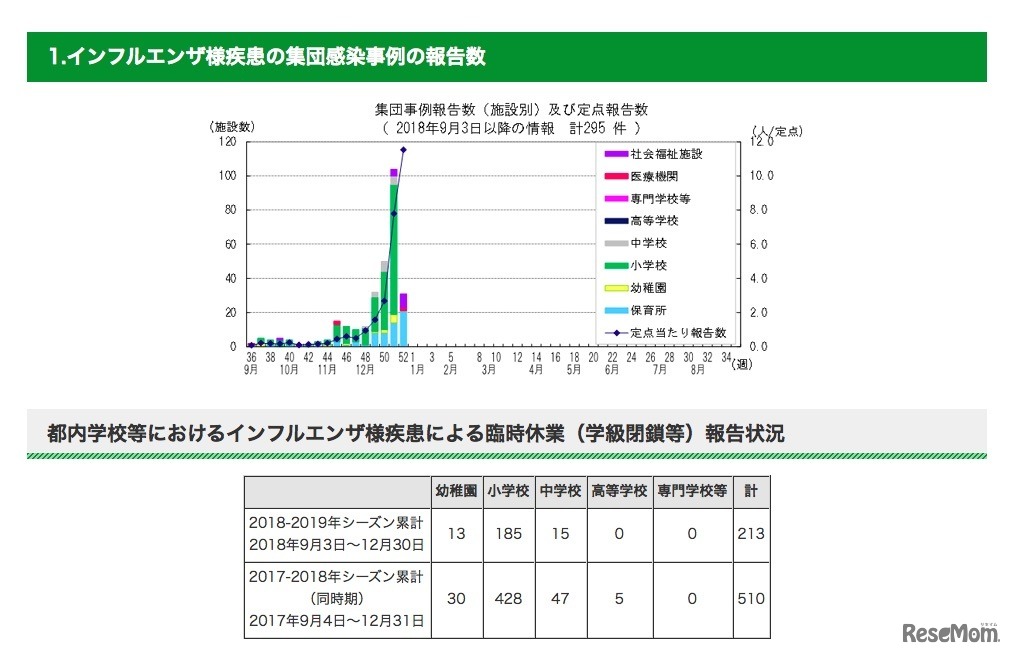Select the 中学校 legend marker
Image resolution: width=1013 pixels, height=656 pixels.
[615, 243]
